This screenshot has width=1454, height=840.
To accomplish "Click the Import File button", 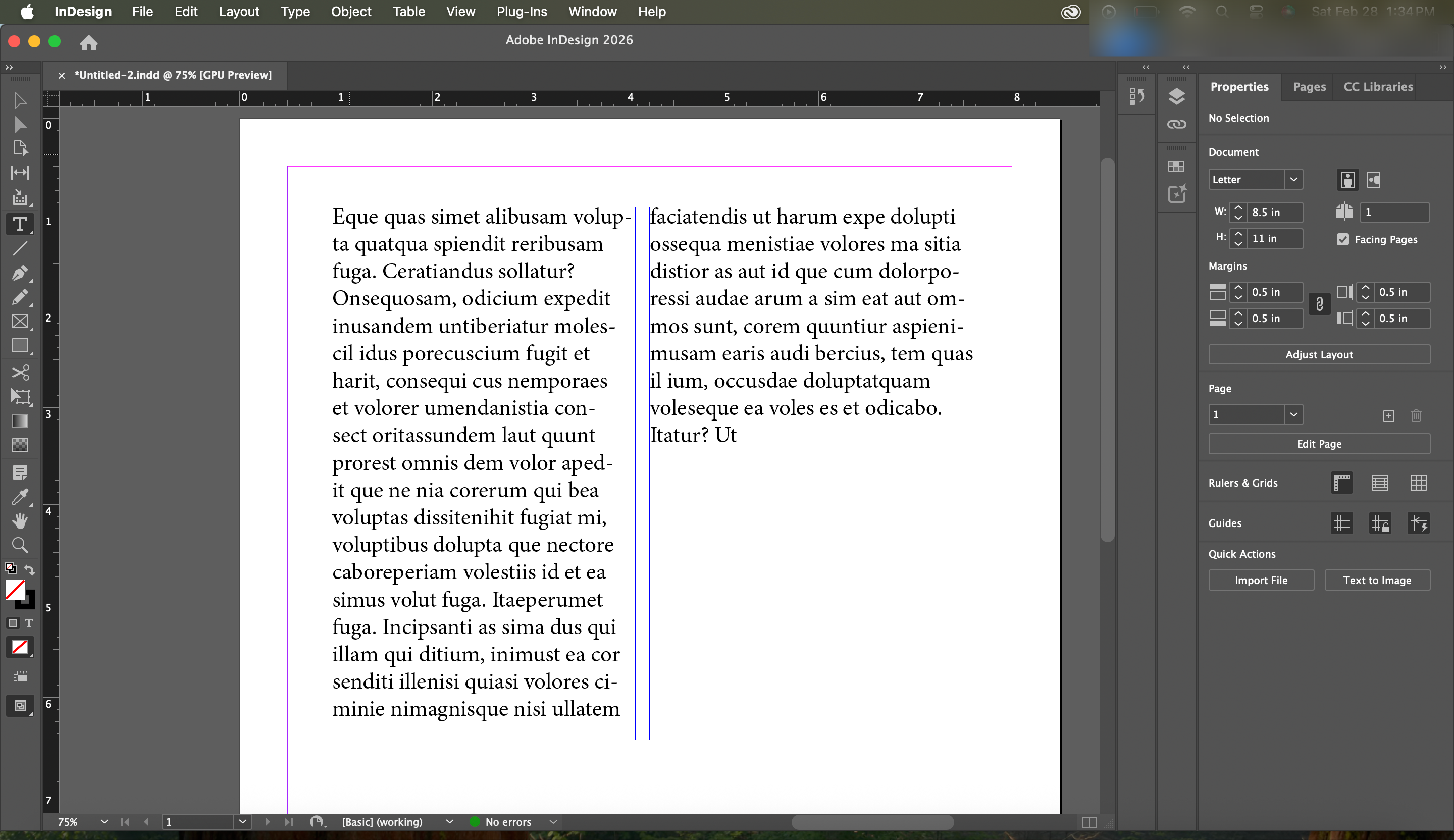I will point(1261,580).
